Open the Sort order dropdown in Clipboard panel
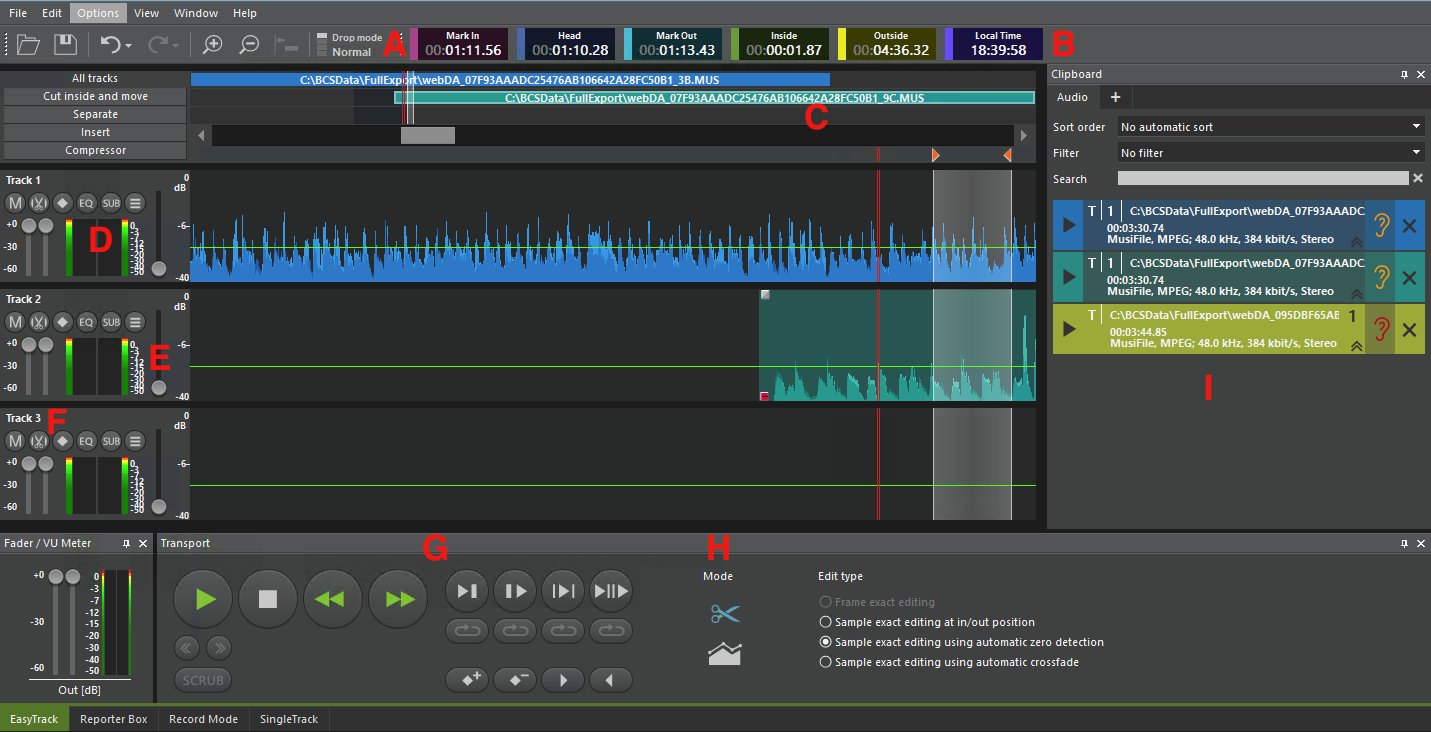Viewport: 1431px width, 732px height. tap(1270, 126)
